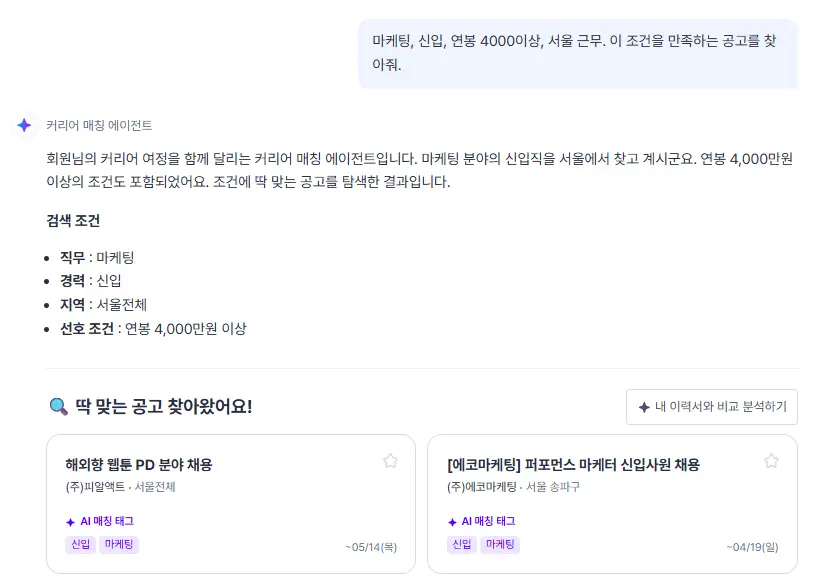Screen dimensions: 821x578
Task: Select the 마케팅 tag on 웹툰 PD card
Action: pos(119,545)
